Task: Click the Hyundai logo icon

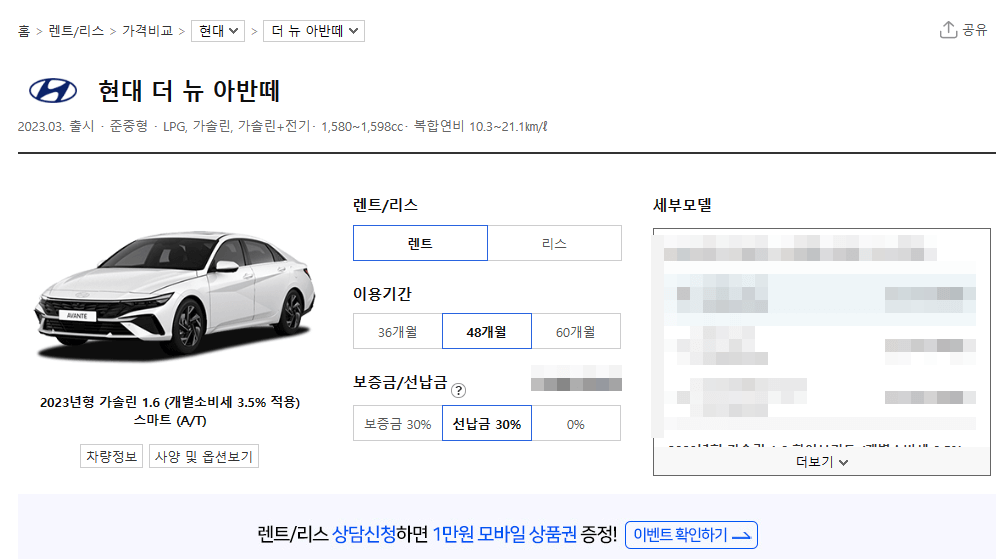Action: click(x=53, y=91)
